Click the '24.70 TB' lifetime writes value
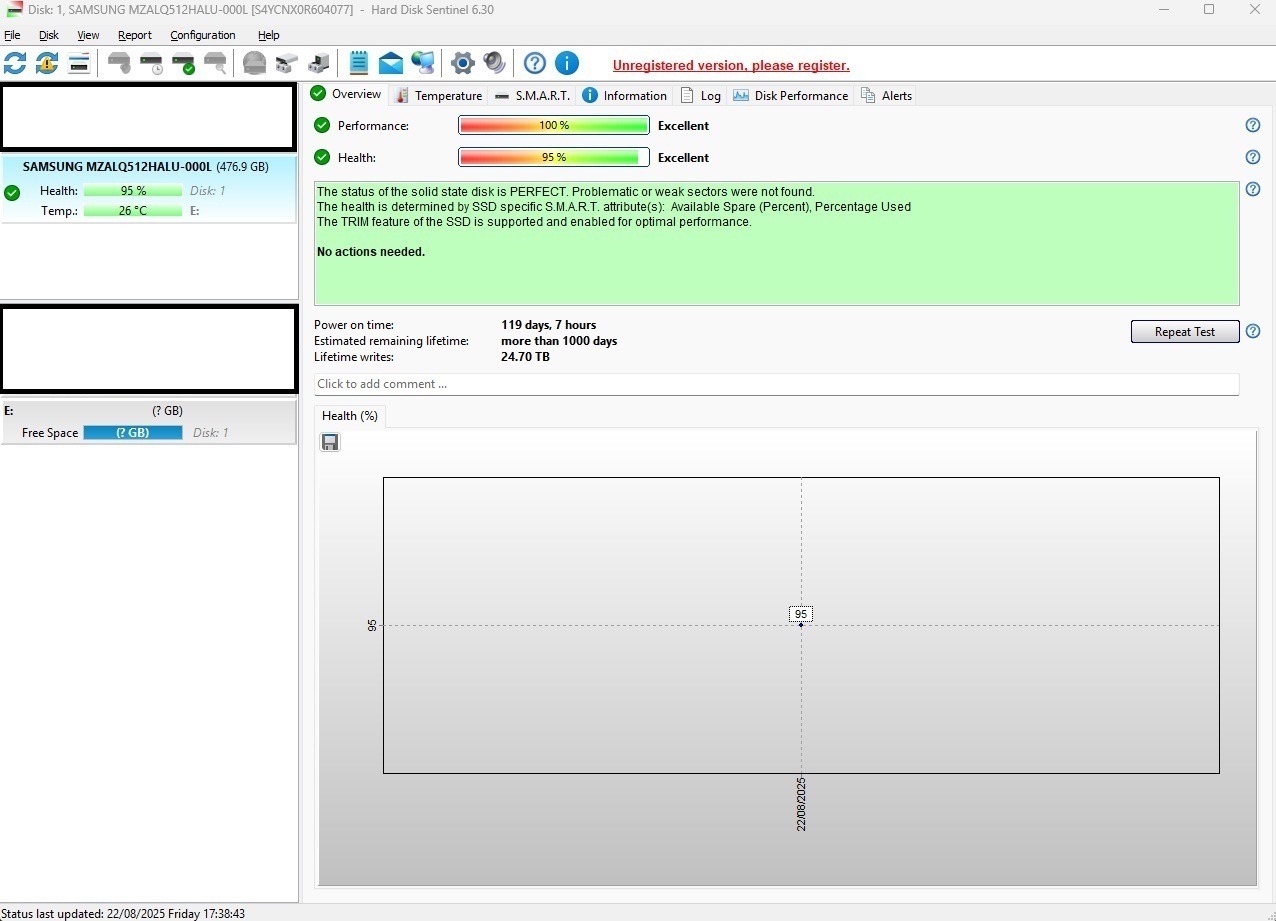 [x=526, y=357]
